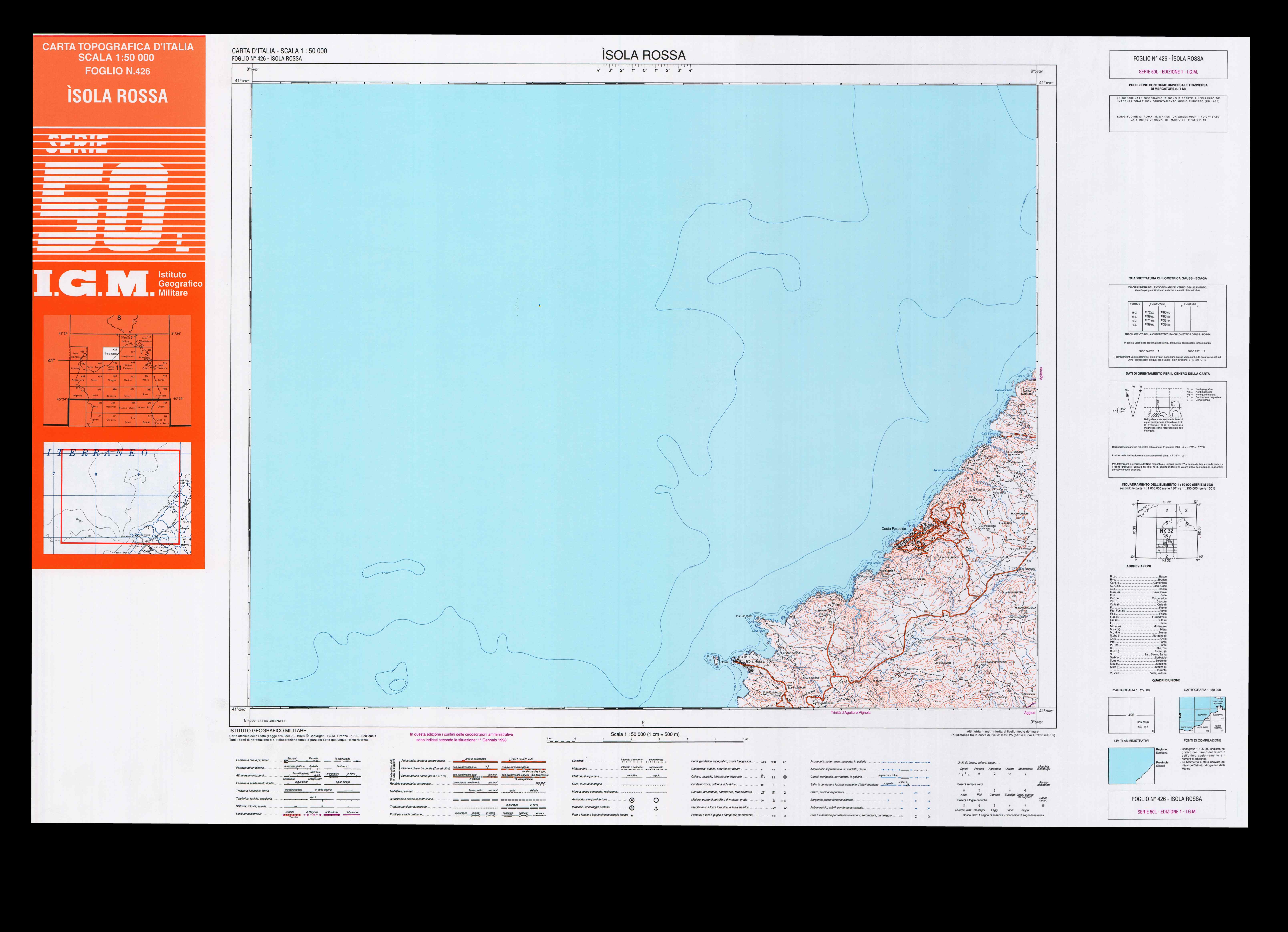
Task: Click the "Porto di la Cruzitta" coastal label
Action: point(944,471)
